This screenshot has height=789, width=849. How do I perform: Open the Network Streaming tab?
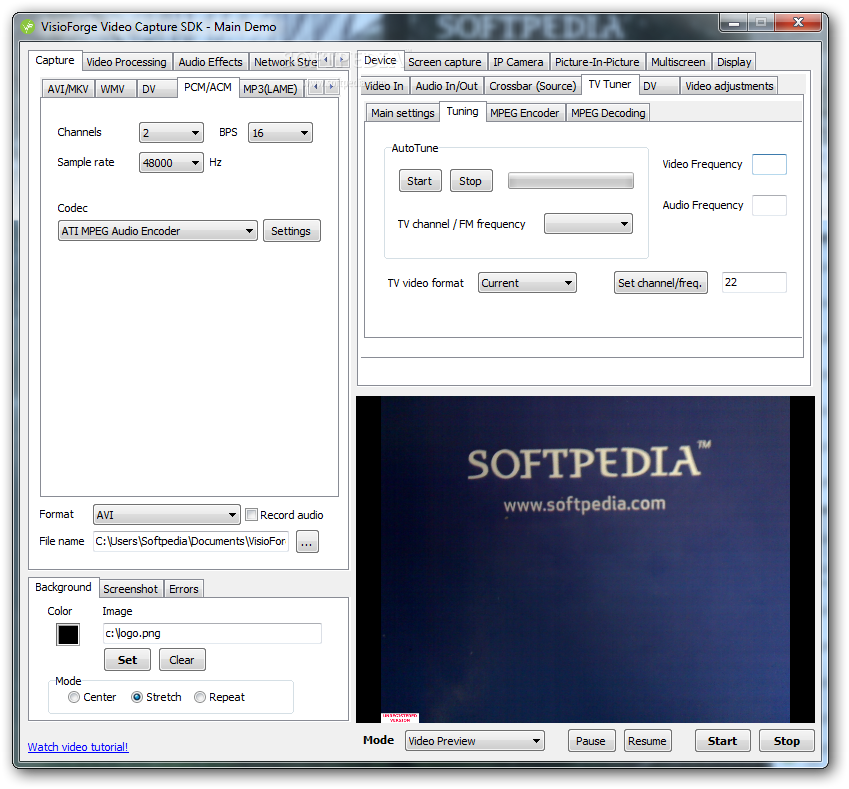(x=285, y=62)
